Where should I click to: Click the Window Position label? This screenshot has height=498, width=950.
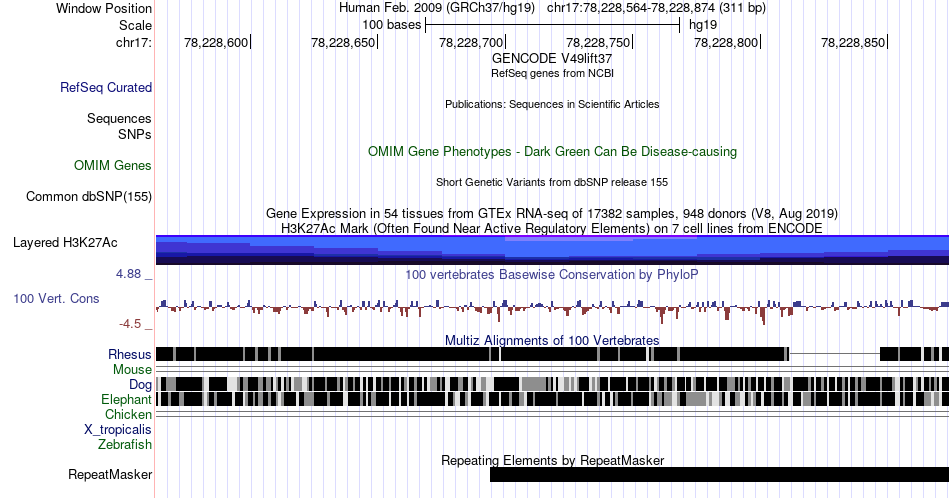tap(104, 8)
